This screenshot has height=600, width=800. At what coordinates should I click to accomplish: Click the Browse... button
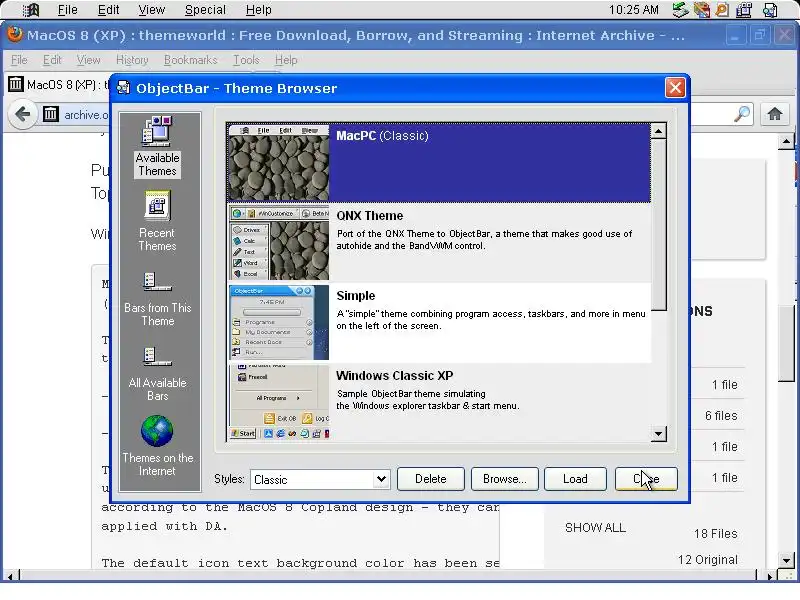coord(505,479)
